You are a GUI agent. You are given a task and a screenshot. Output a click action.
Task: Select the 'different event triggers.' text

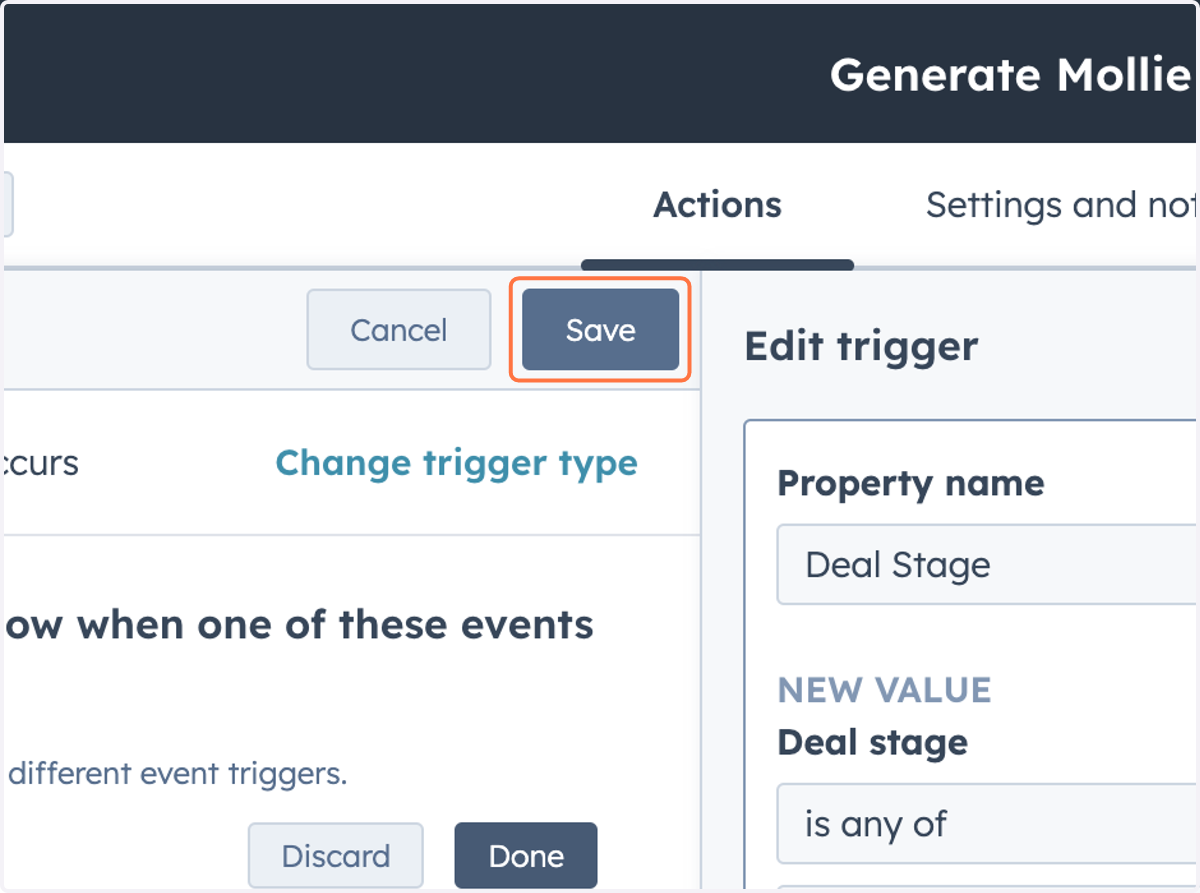pos(177,773)
